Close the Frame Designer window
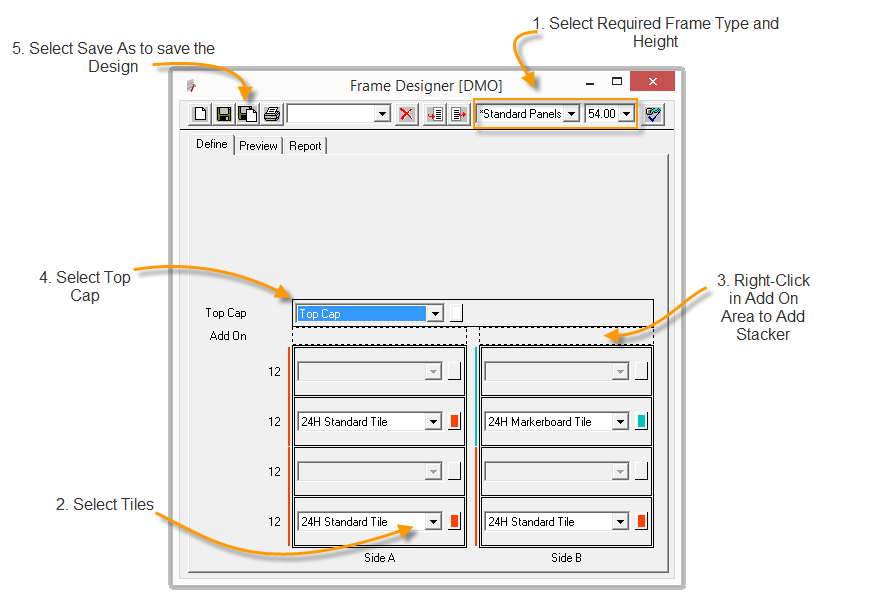Viewport: 889px width, 610px height. 653,82
